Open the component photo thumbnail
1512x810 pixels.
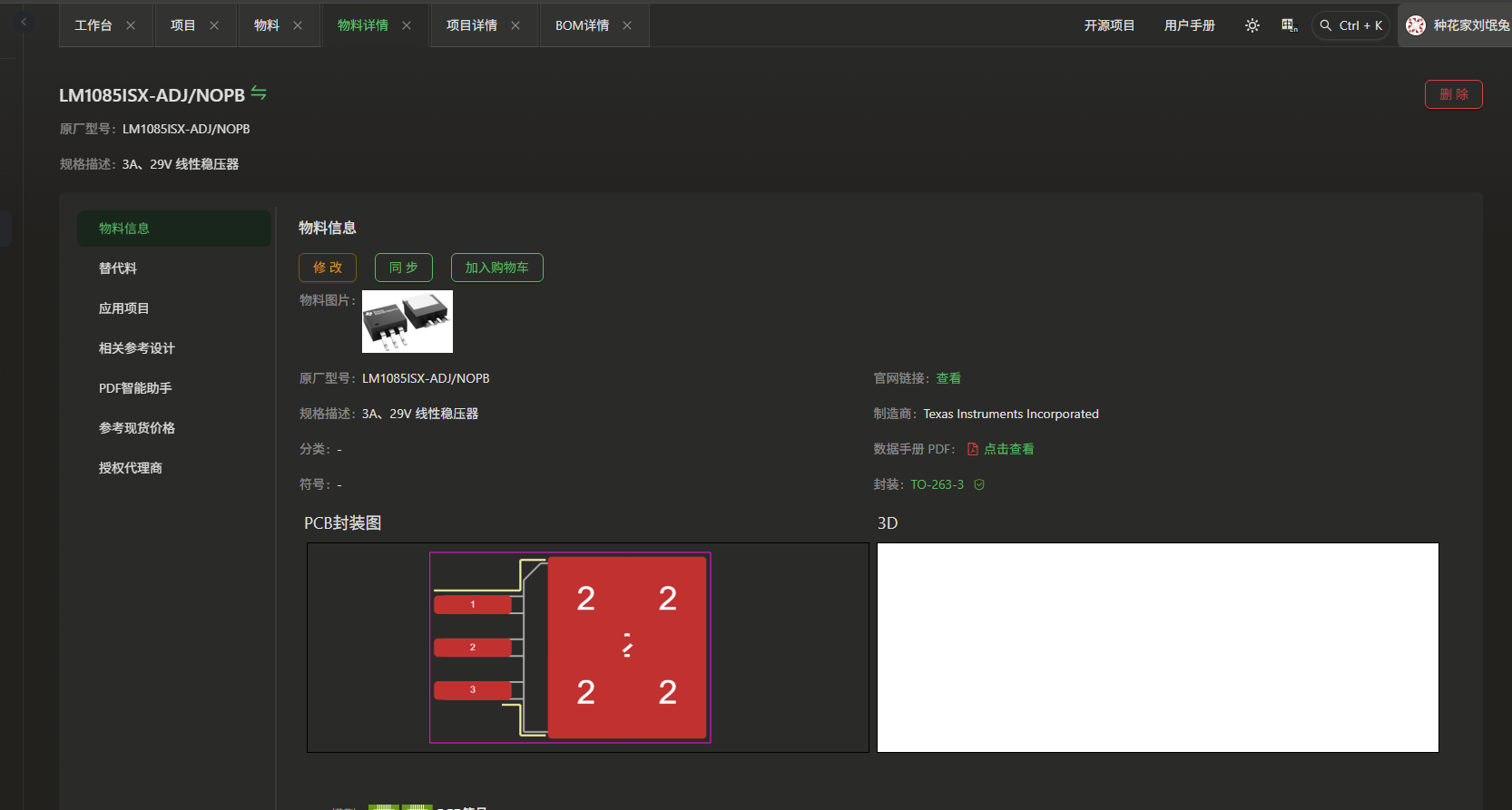pos(407,321)
